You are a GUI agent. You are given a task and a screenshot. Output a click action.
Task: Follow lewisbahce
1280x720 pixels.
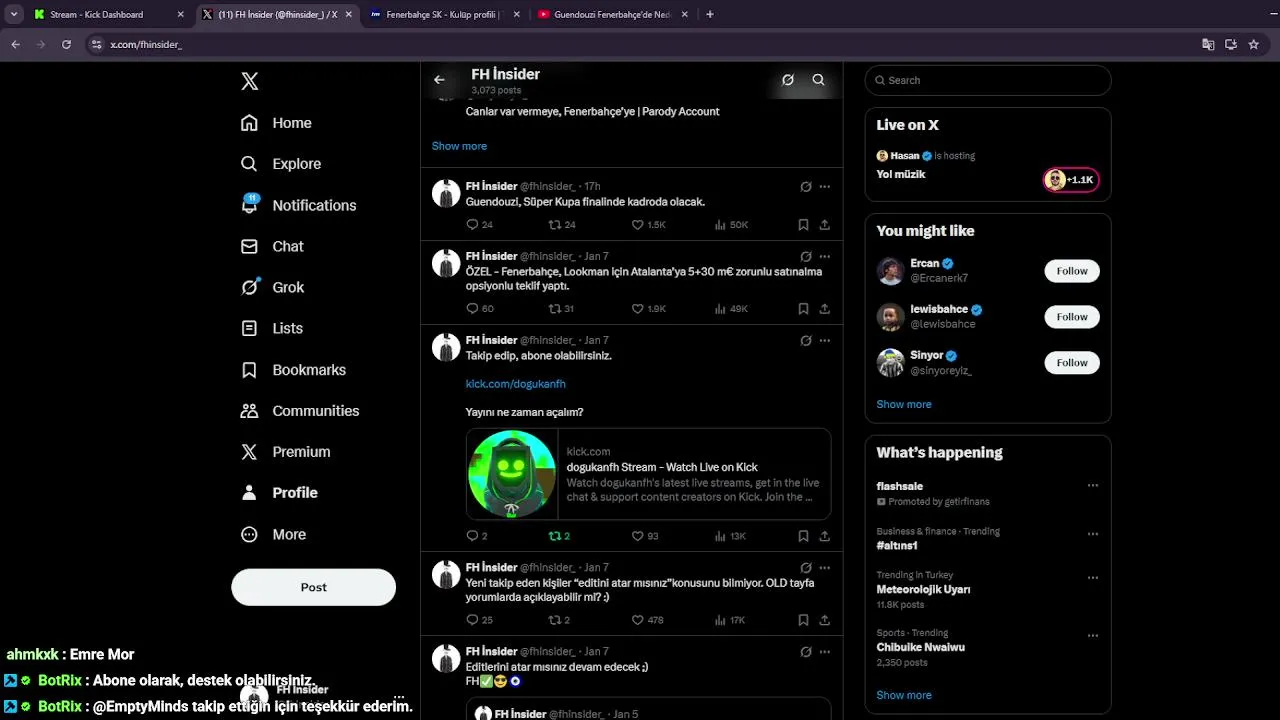[x=1072, y=317]
